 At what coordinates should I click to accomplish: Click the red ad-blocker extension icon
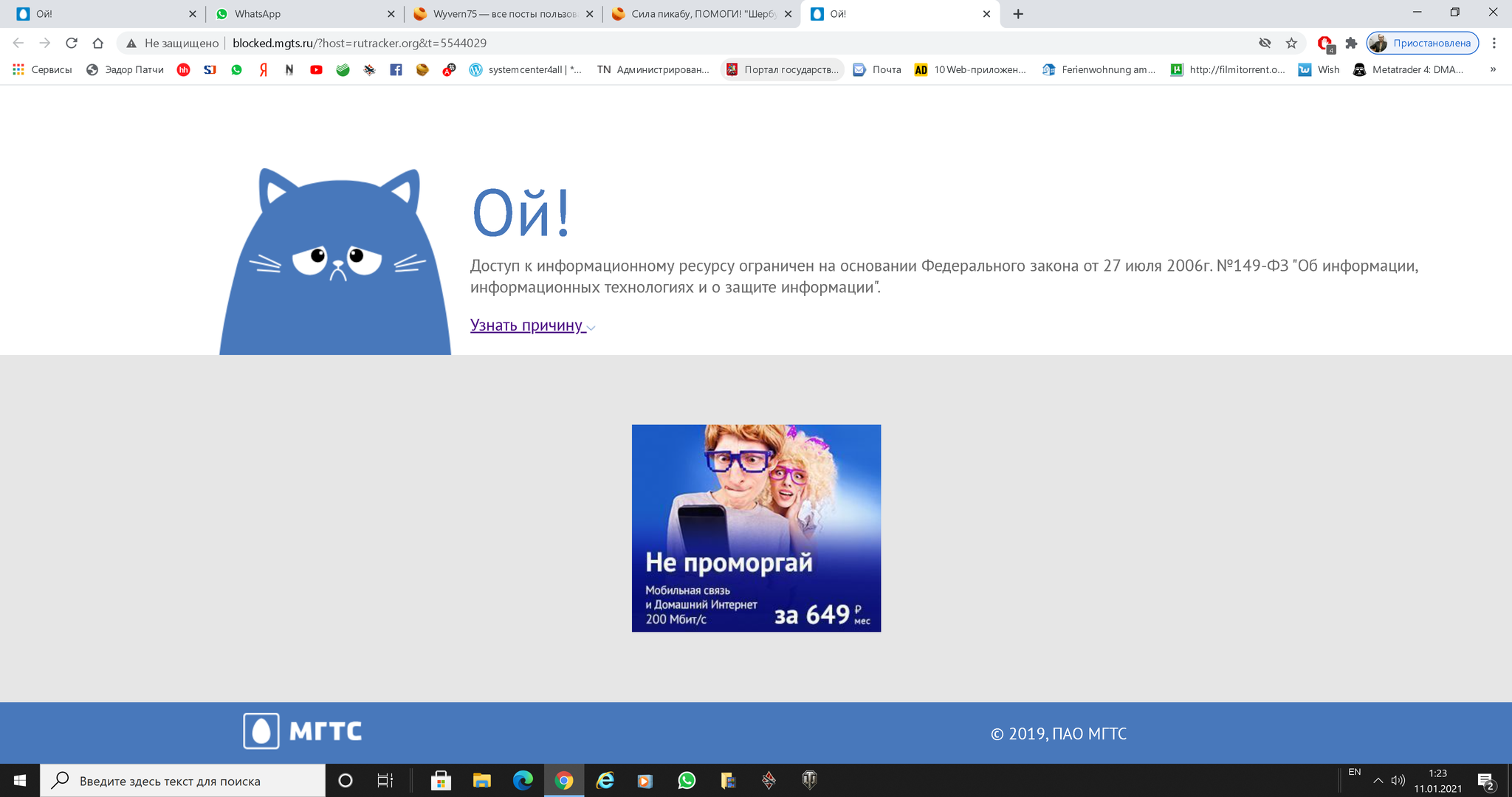1325,43
